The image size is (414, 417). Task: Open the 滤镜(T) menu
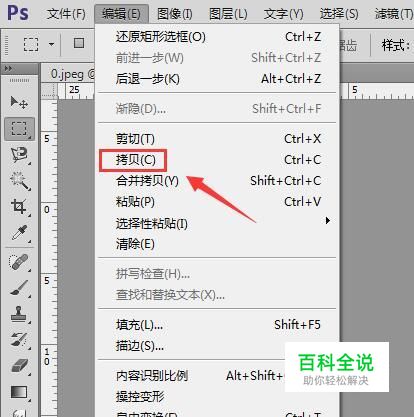pyautogui.click(x=394, y=14)
